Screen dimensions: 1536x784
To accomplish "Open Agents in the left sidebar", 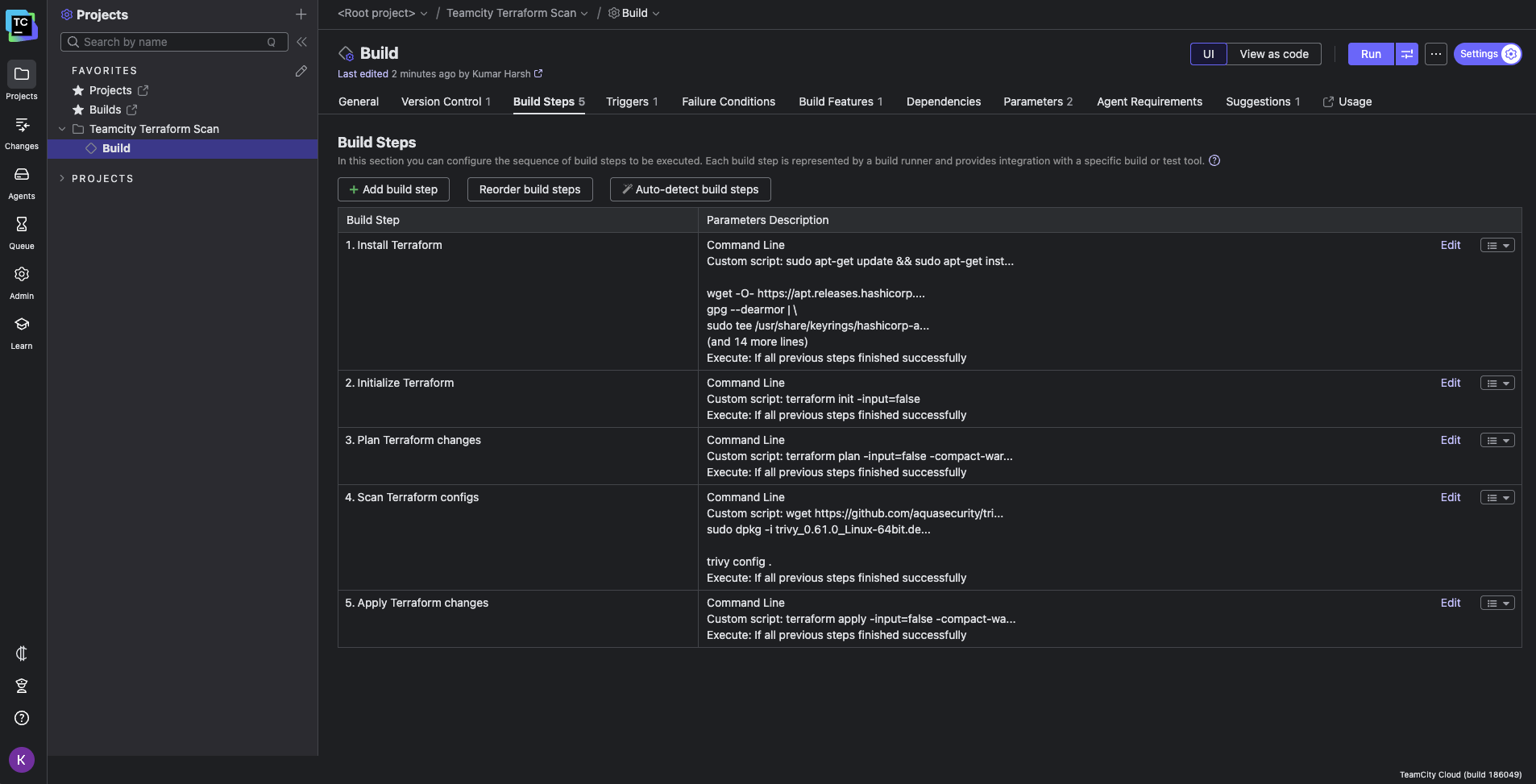I will tap(22, 183).
